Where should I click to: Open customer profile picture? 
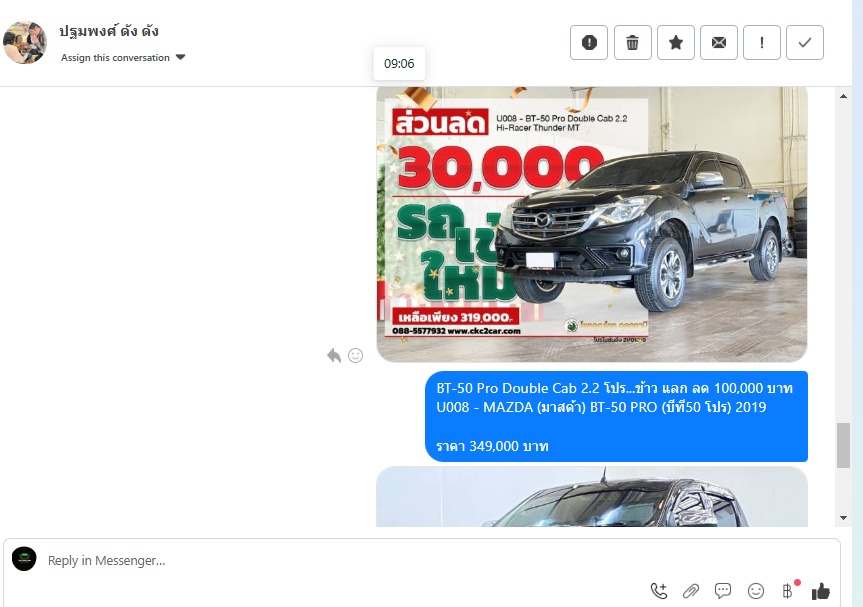point(25,42)
